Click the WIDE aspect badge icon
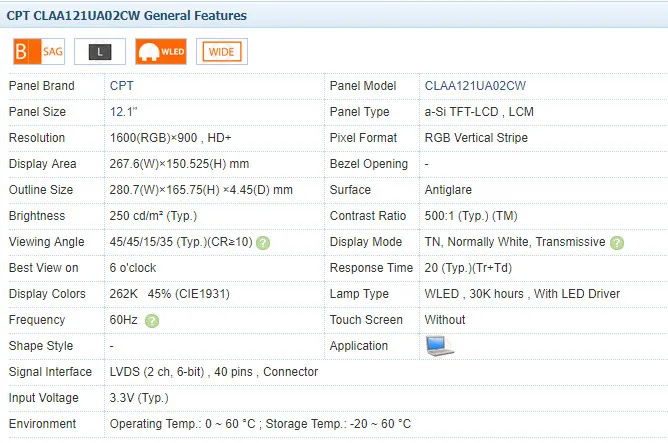The width and height of the screenshot is (668, 443). (x=222, y=52)
